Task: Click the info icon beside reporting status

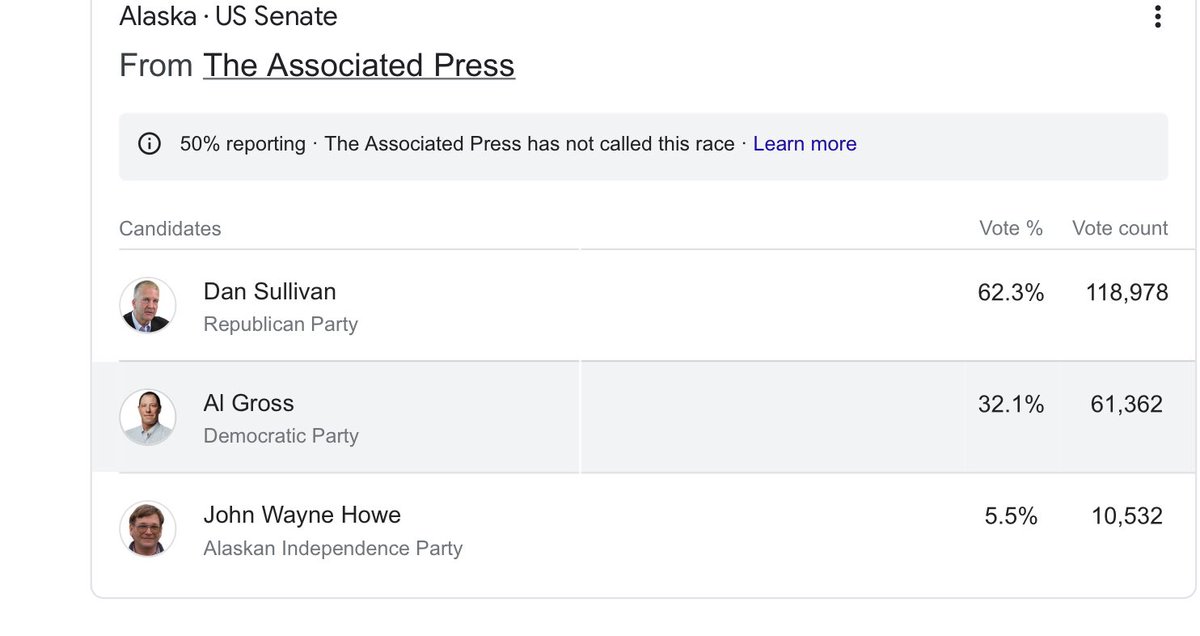Action: [149, 143]
